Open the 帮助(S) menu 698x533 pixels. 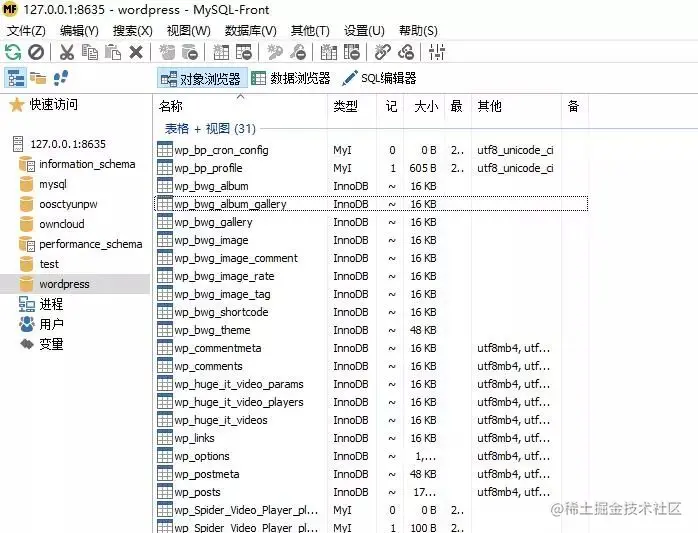(x=418, y=31)
